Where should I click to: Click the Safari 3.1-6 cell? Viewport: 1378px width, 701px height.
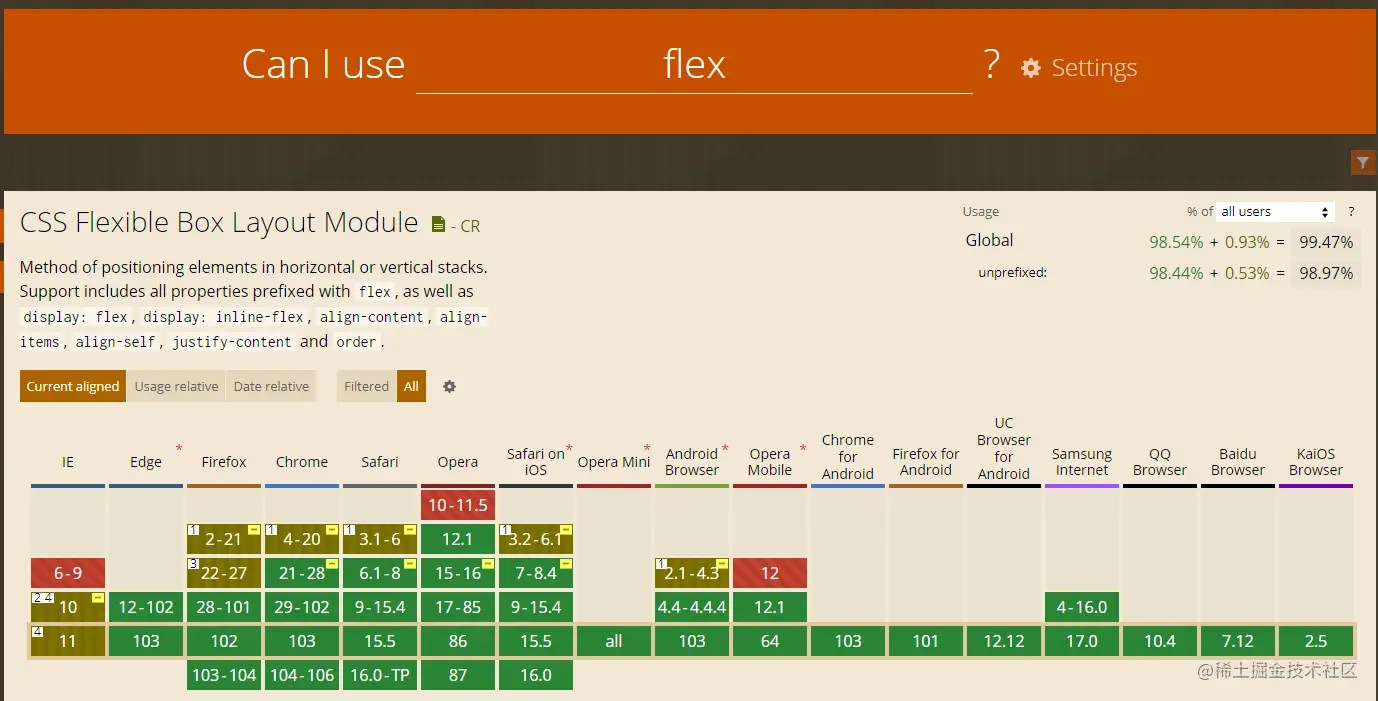click(x=380, y=539)
